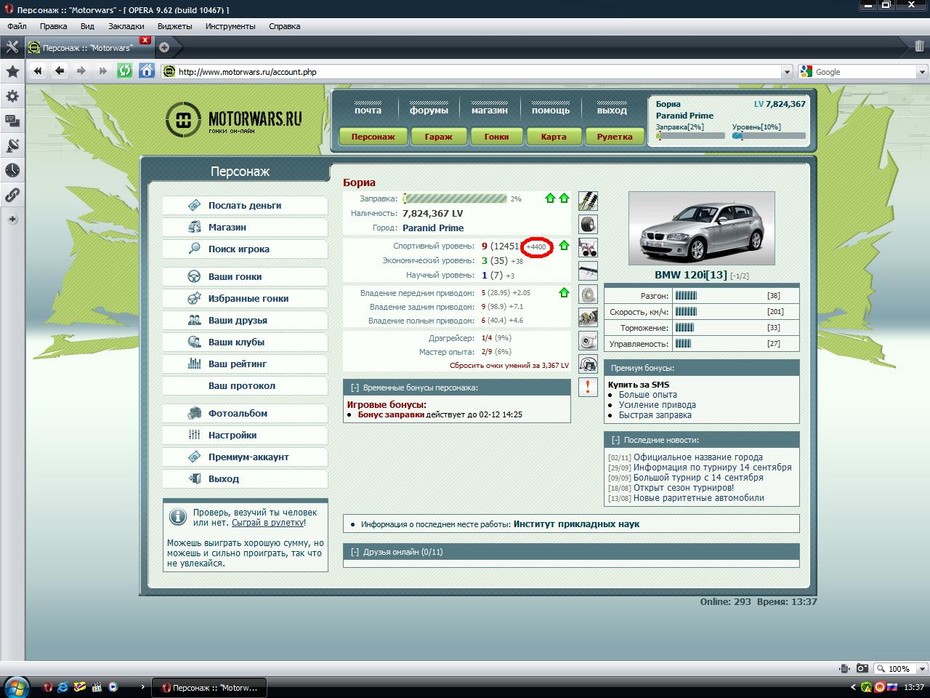Image resolution: width=930 pixels, height=698 pixels.
Task: Open the Закладки menu
Action: coord(126,26)
